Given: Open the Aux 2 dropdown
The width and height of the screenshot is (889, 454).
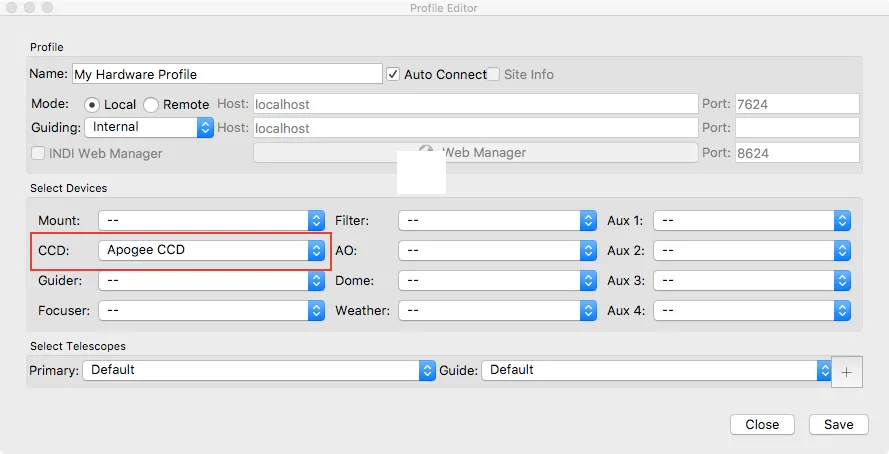Looking at the screenshot, I should 752,251.
